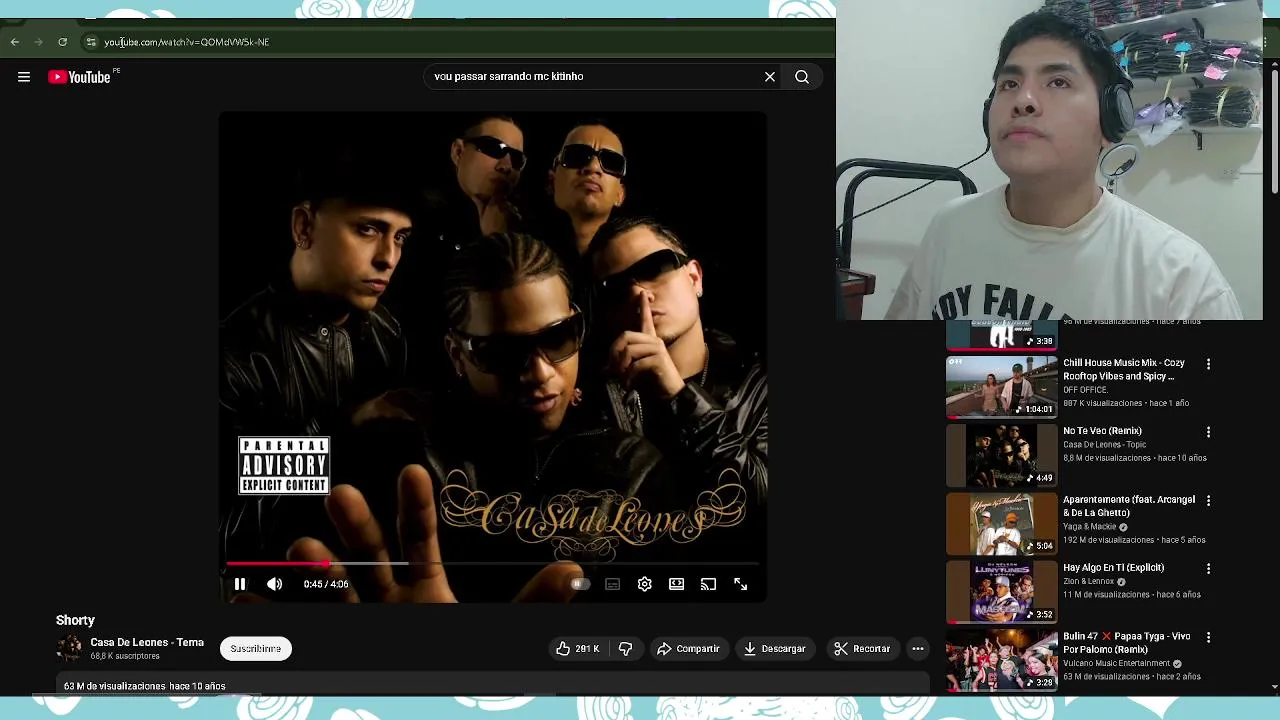Click 'Yaga & Mackie' channel name
This screenshot has width=1280, height=720.
[1089, 526]
